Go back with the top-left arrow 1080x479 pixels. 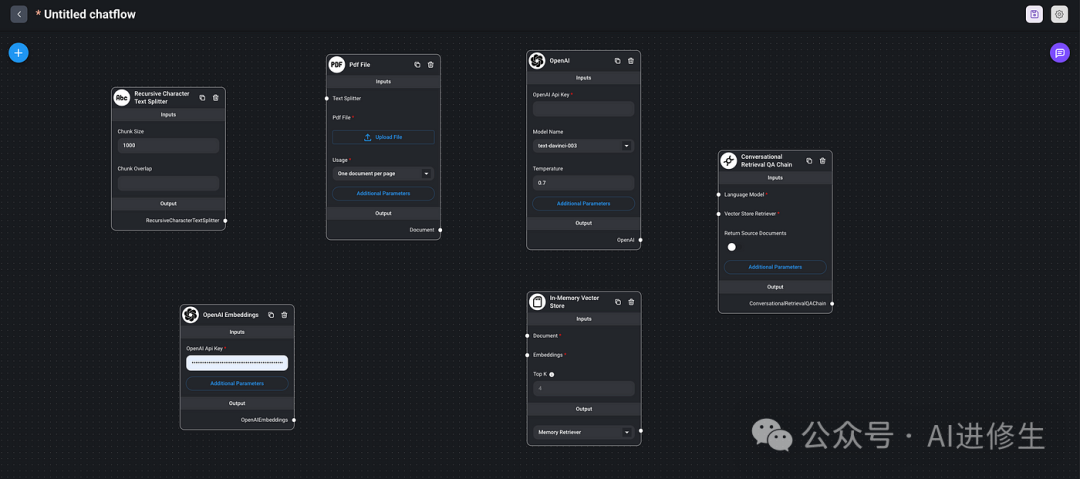pos(19,14)
